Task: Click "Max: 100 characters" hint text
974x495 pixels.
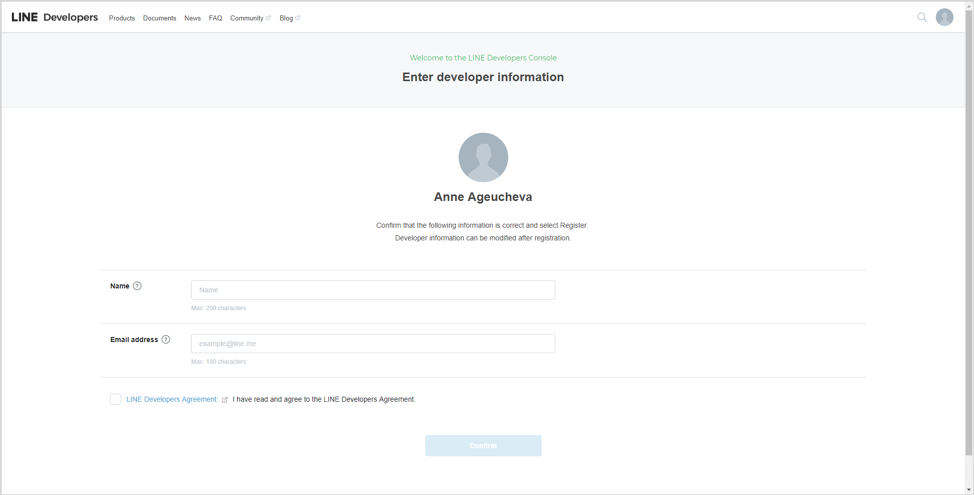Action: point(219,361)
